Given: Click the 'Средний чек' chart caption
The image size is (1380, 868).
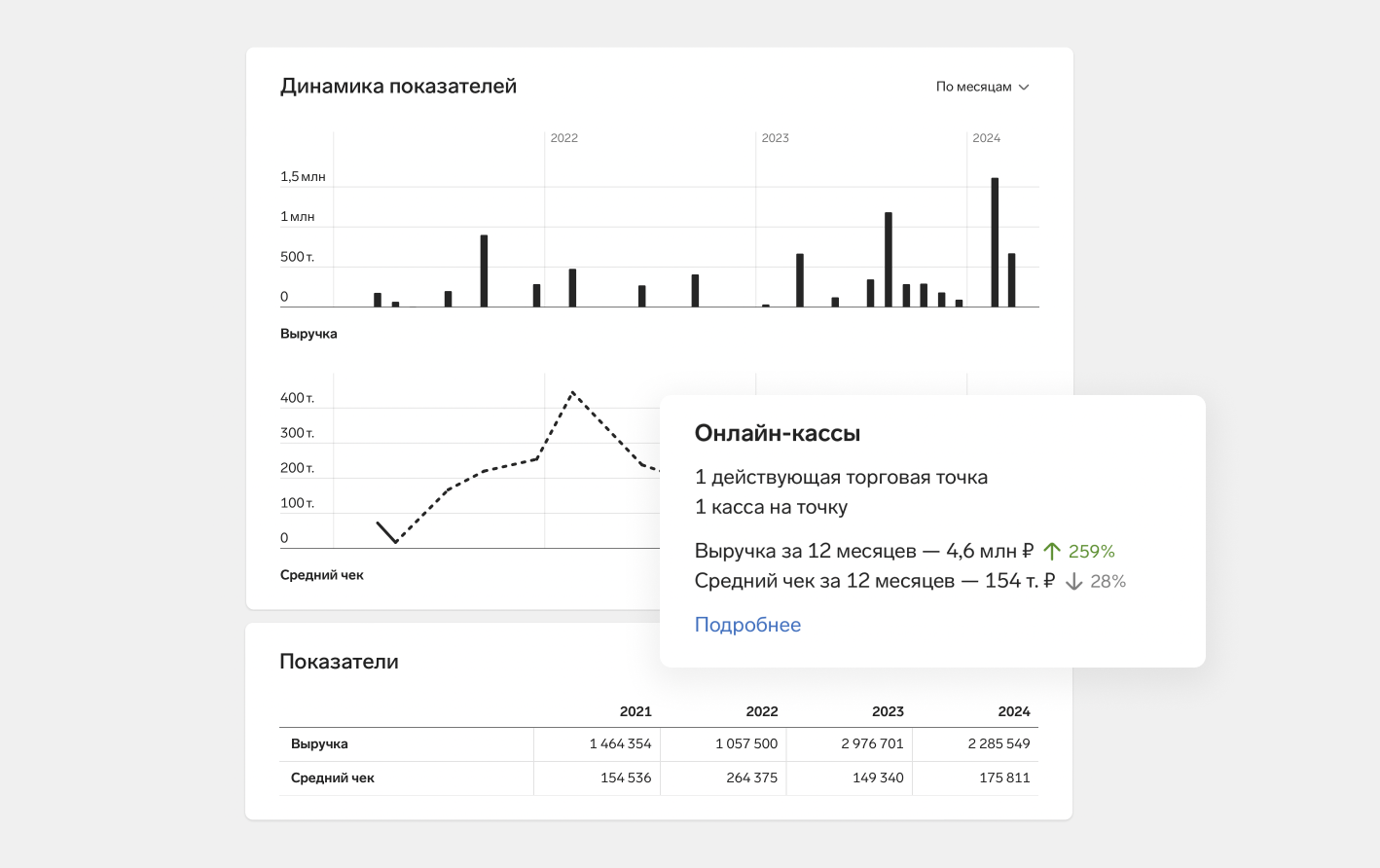Looking at the screenshot, I should click(322, 575).
